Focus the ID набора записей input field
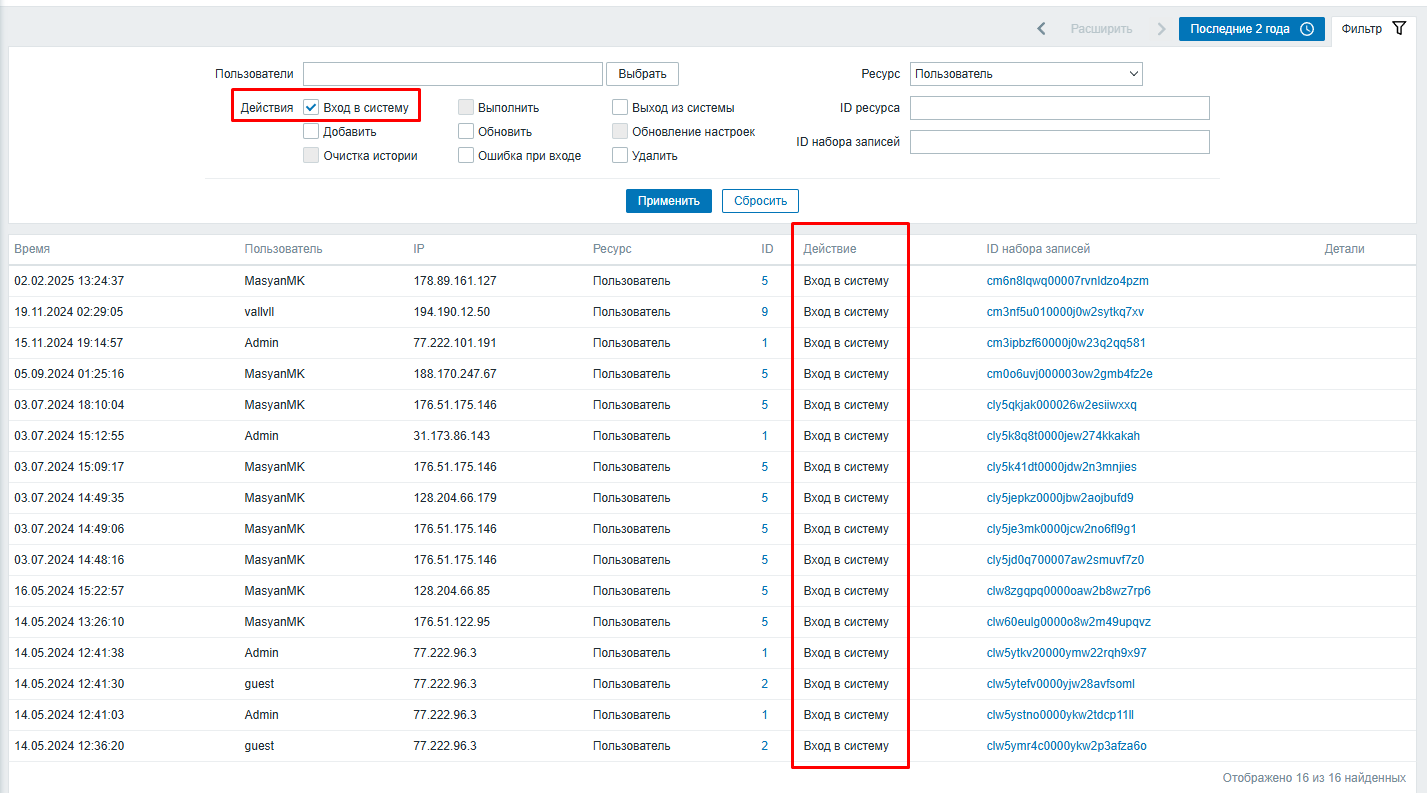Viewport: 1427px width, 793px height. pos(1060,142)
